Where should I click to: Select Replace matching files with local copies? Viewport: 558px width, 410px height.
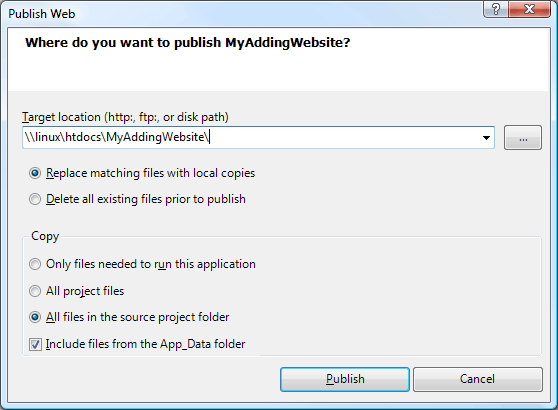click(x=142, y=173)
